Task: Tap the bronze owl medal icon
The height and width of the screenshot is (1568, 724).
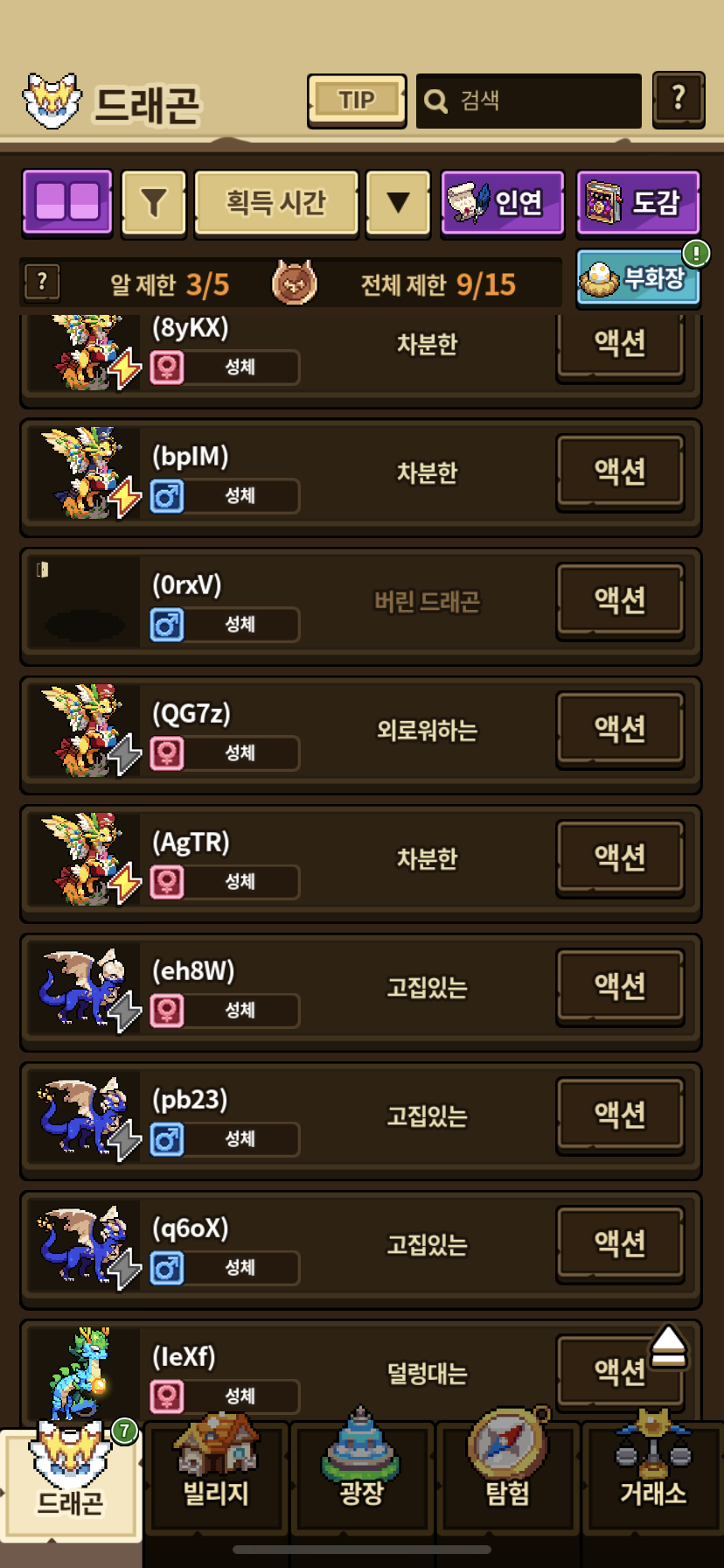Action: tap(294, 283)
